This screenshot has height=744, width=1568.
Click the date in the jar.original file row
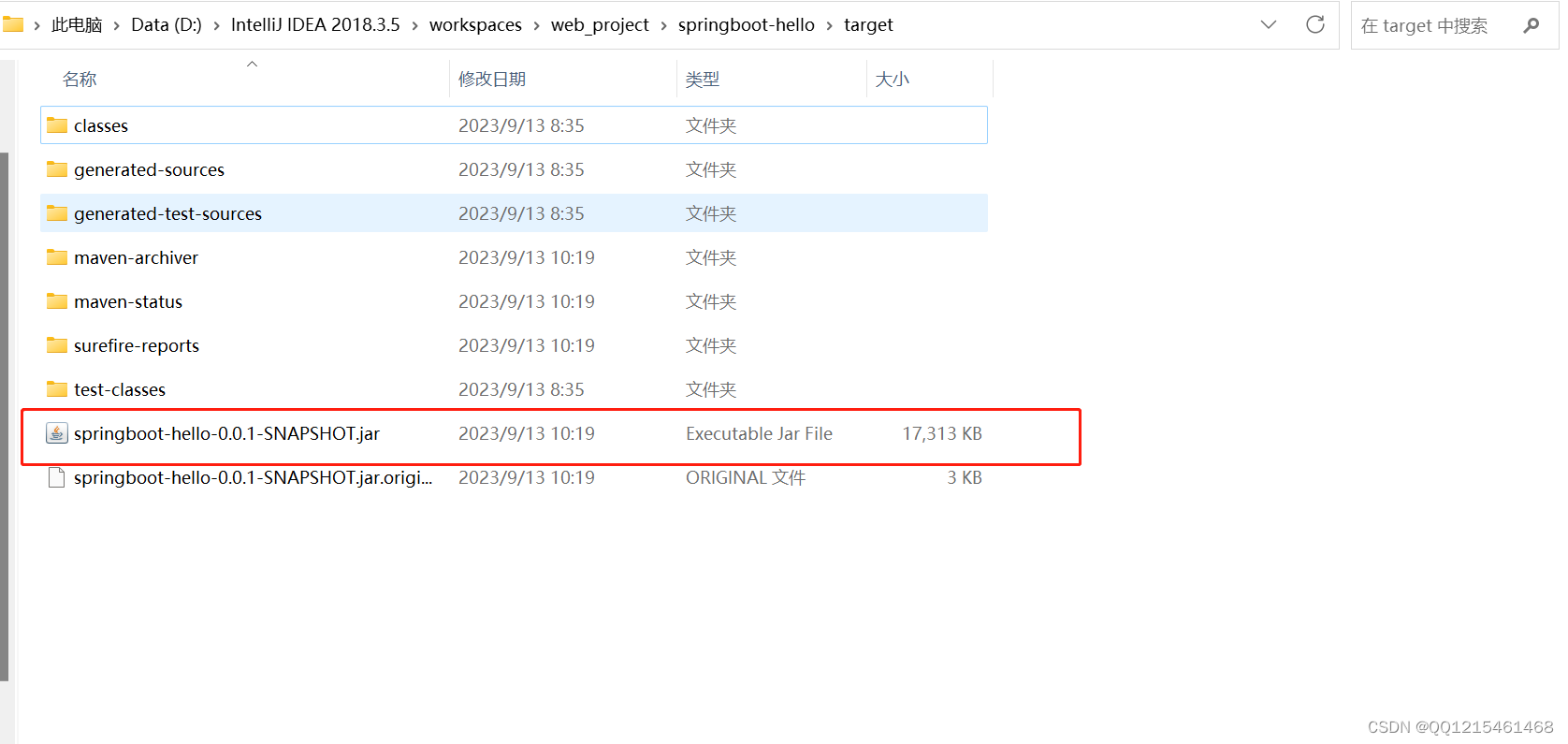(527, 477)
